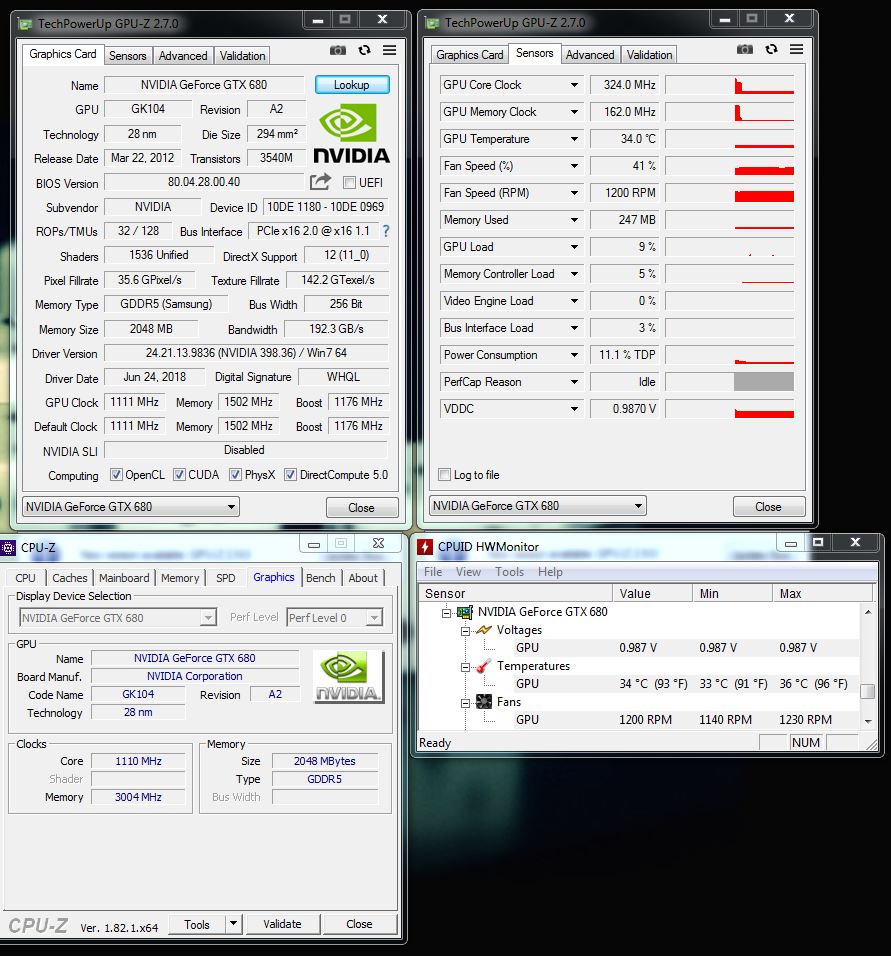Toggle the DirectCompute 5.0 checkbox
The height and width of the screenshot is (956, 891).
[x=290, y=474]
